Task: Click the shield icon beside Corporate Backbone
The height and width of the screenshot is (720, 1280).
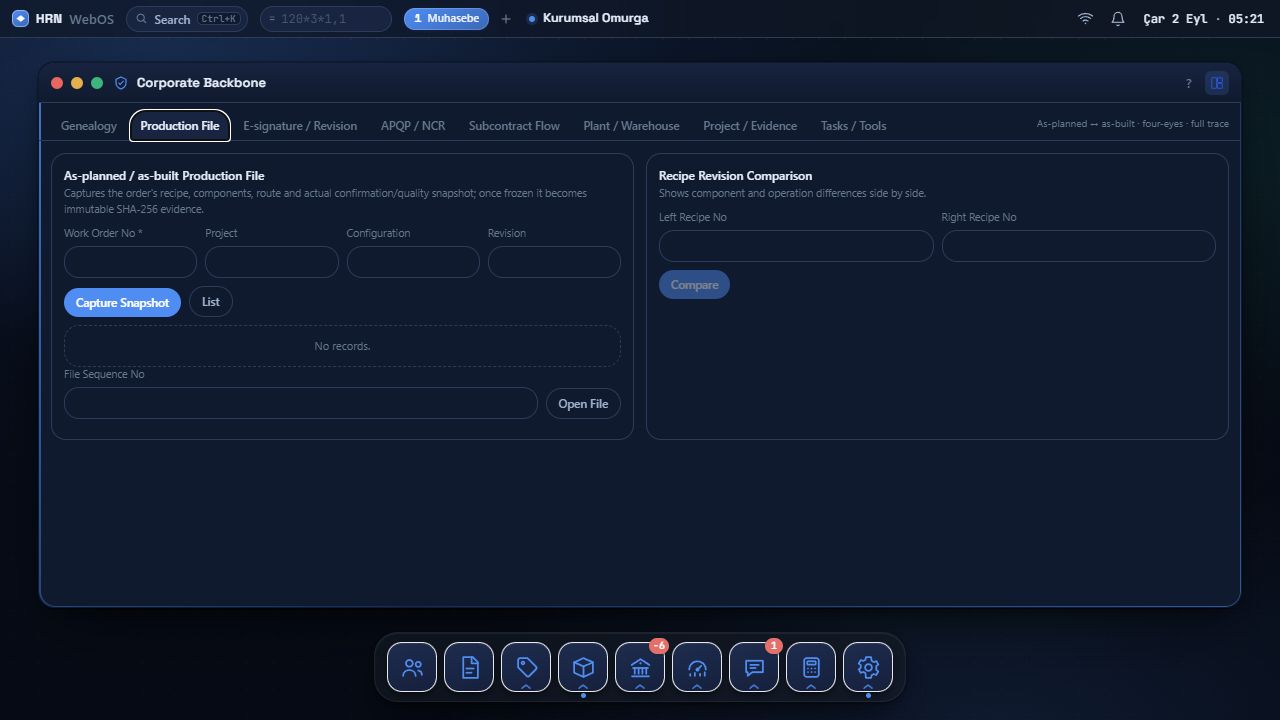Action: pyautogui.click(x=121, y=83)
